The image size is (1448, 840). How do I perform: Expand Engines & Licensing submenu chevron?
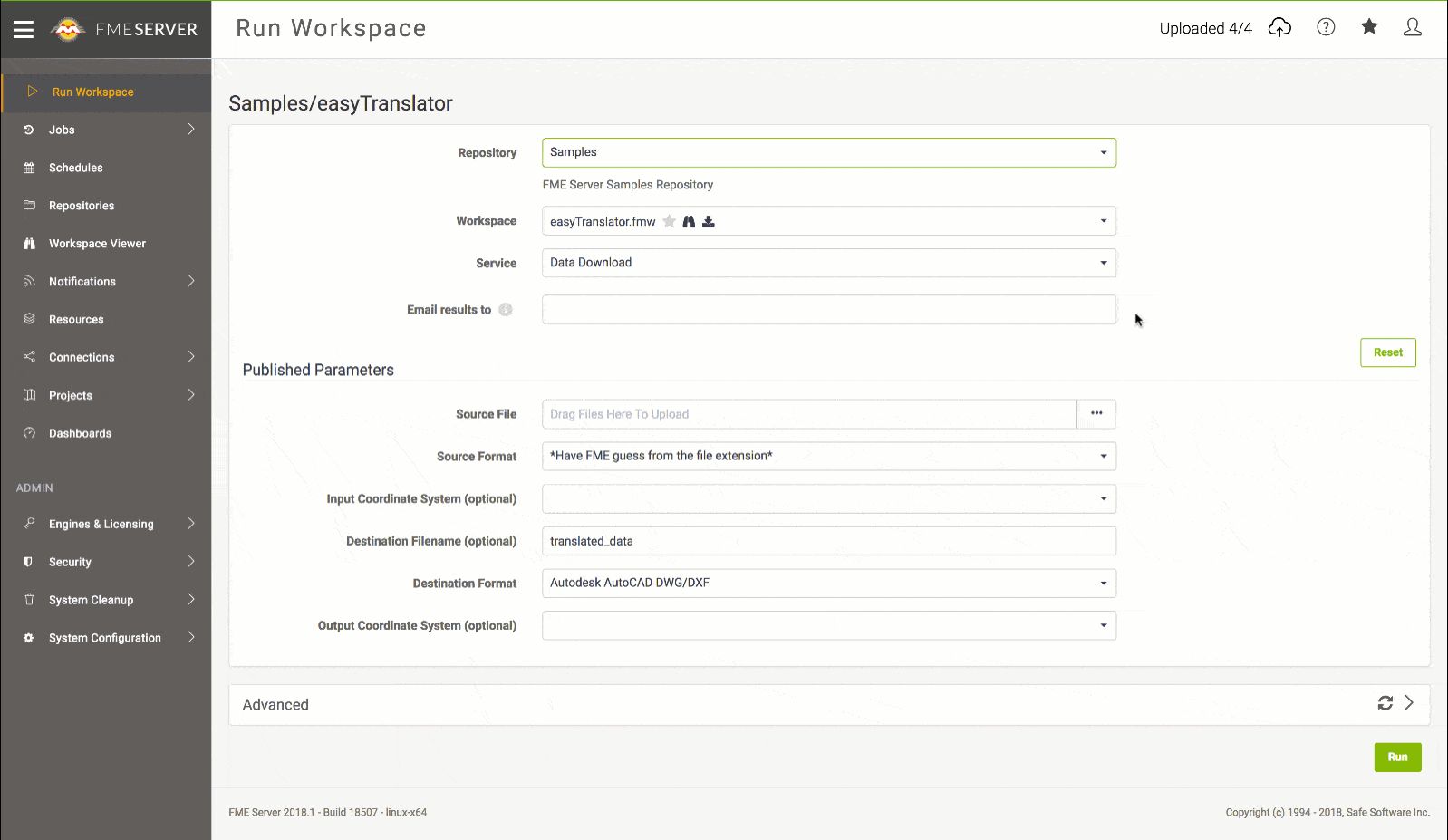click(x=191, y=524)
